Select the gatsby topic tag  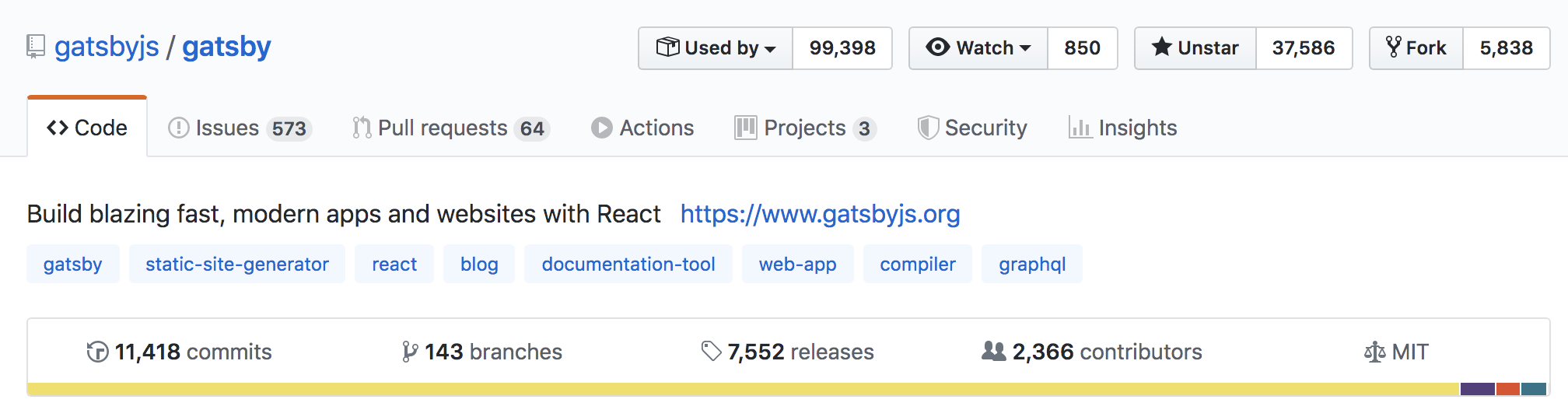73,265
